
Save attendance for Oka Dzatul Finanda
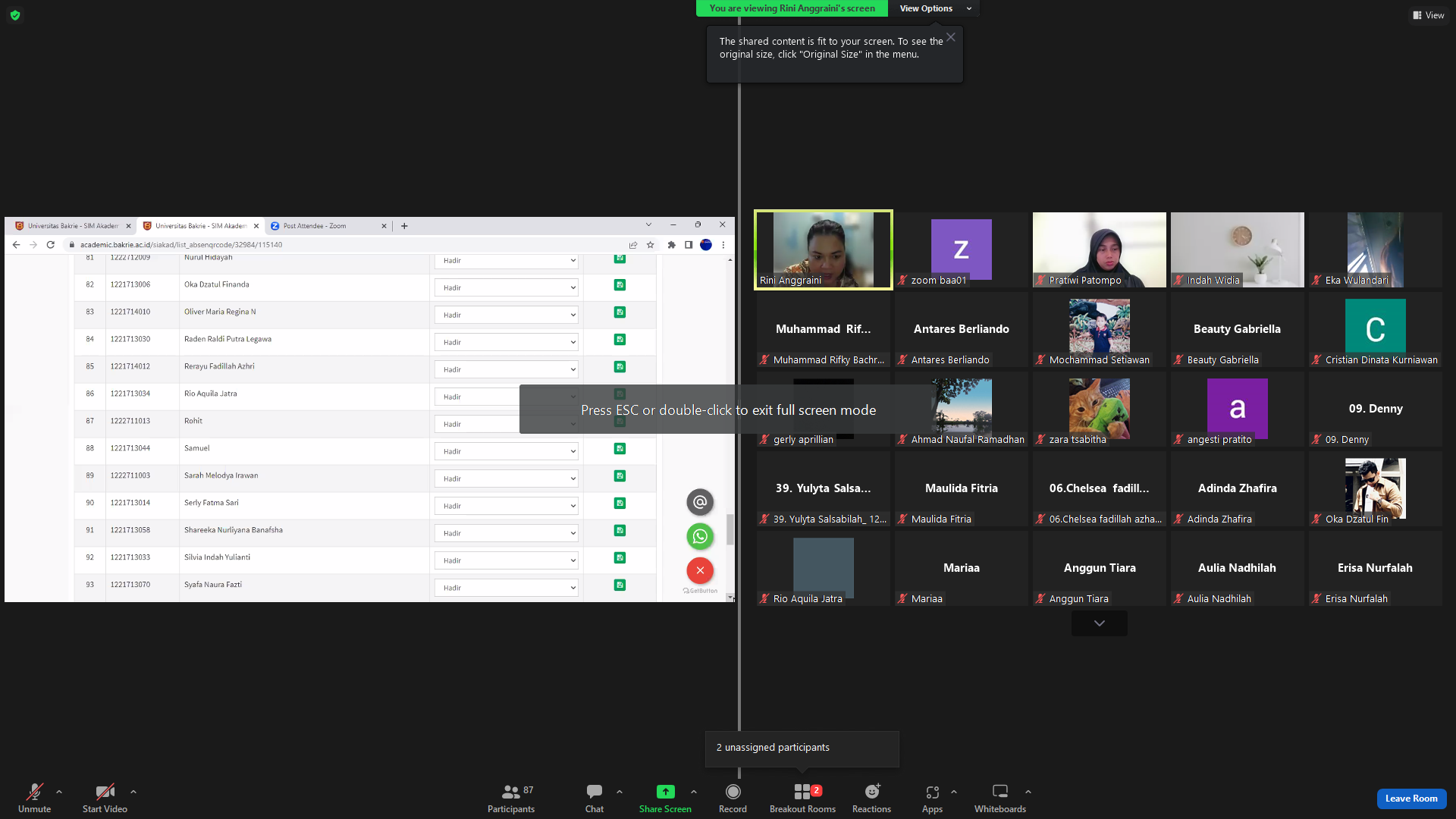620,285
